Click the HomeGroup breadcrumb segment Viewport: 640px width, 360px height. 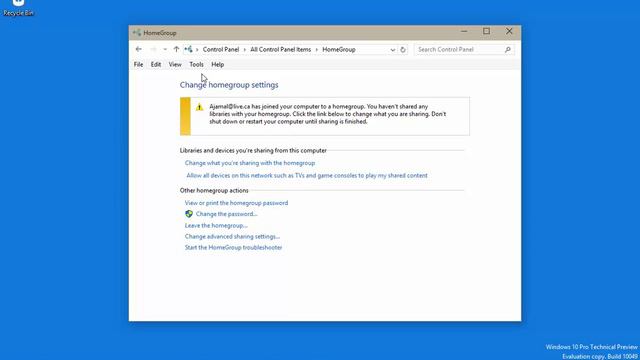[339, 49]
